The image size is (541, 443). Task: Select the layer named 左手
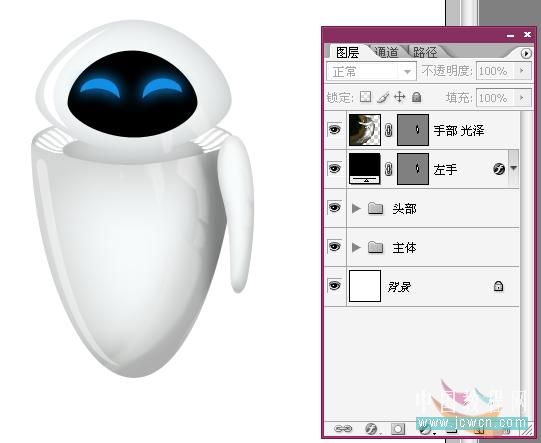tap(445, 169)
